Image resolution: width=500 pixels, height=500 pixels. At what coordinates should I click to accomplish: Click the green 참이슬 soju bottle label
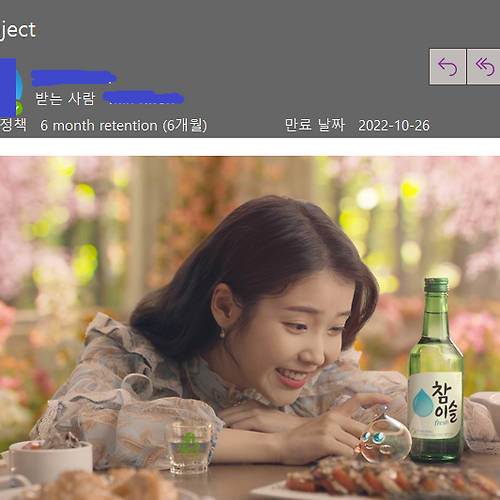tap(435, 405)
